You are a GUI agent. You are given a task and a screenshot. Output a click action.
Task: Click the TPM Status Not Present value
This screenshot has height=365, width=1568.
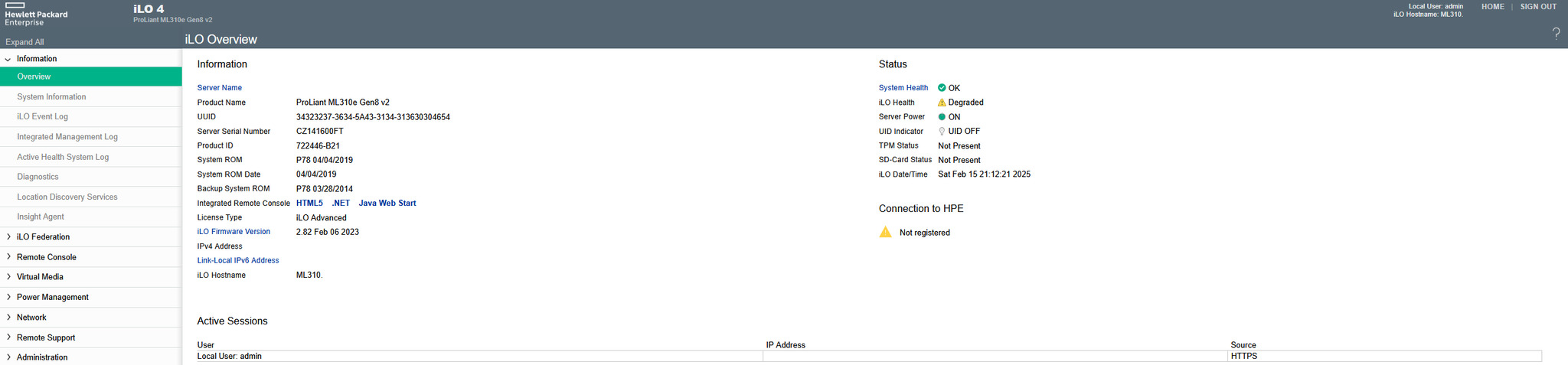point(959,146)
